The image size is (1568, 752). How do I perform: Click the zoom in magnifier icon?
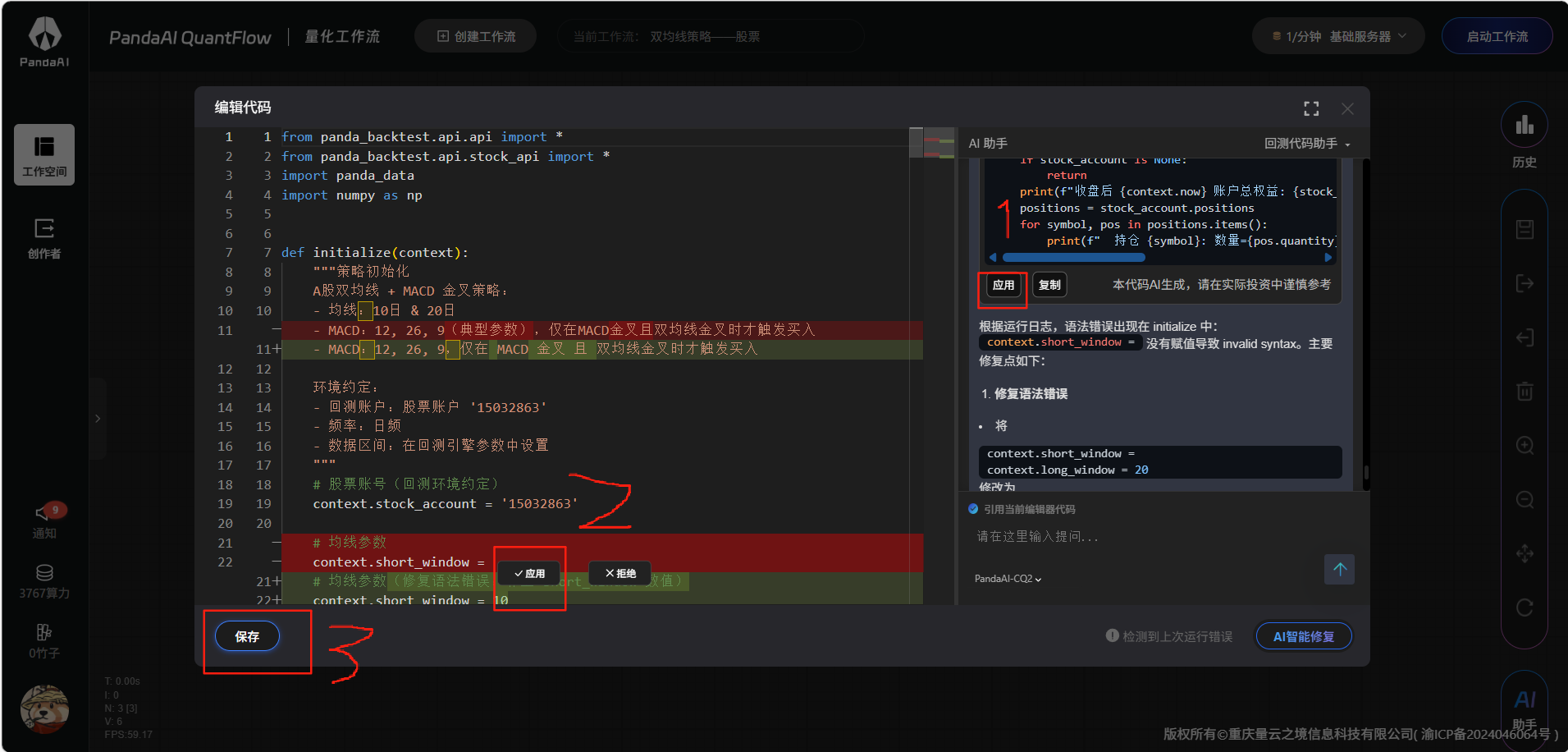coord(1525,445)
